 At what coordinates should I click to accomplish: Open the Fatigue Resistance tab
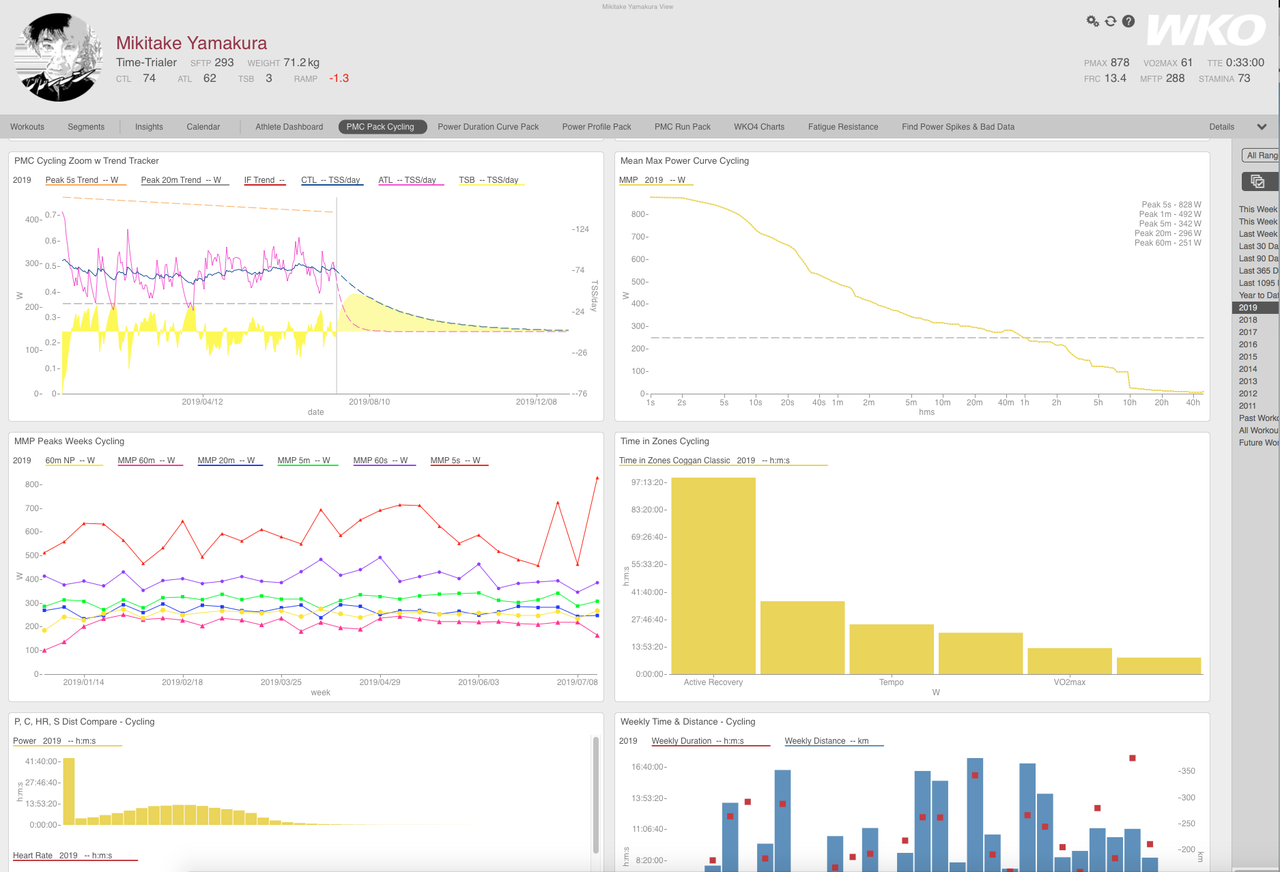coord(843,127)
